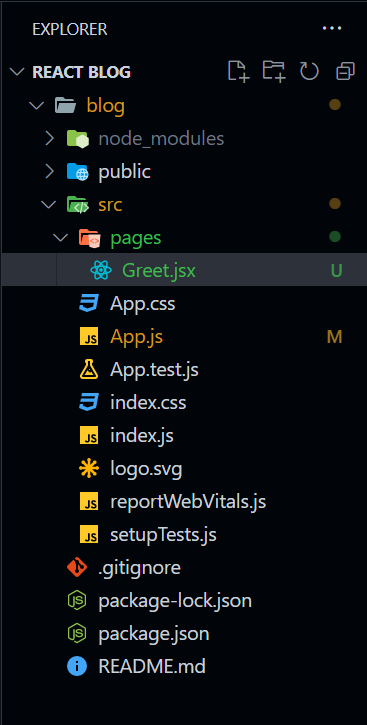The width and height of the screenshot is (367, 725).
Task: Click the pages folder icon
Action: (x=89, y=238)
